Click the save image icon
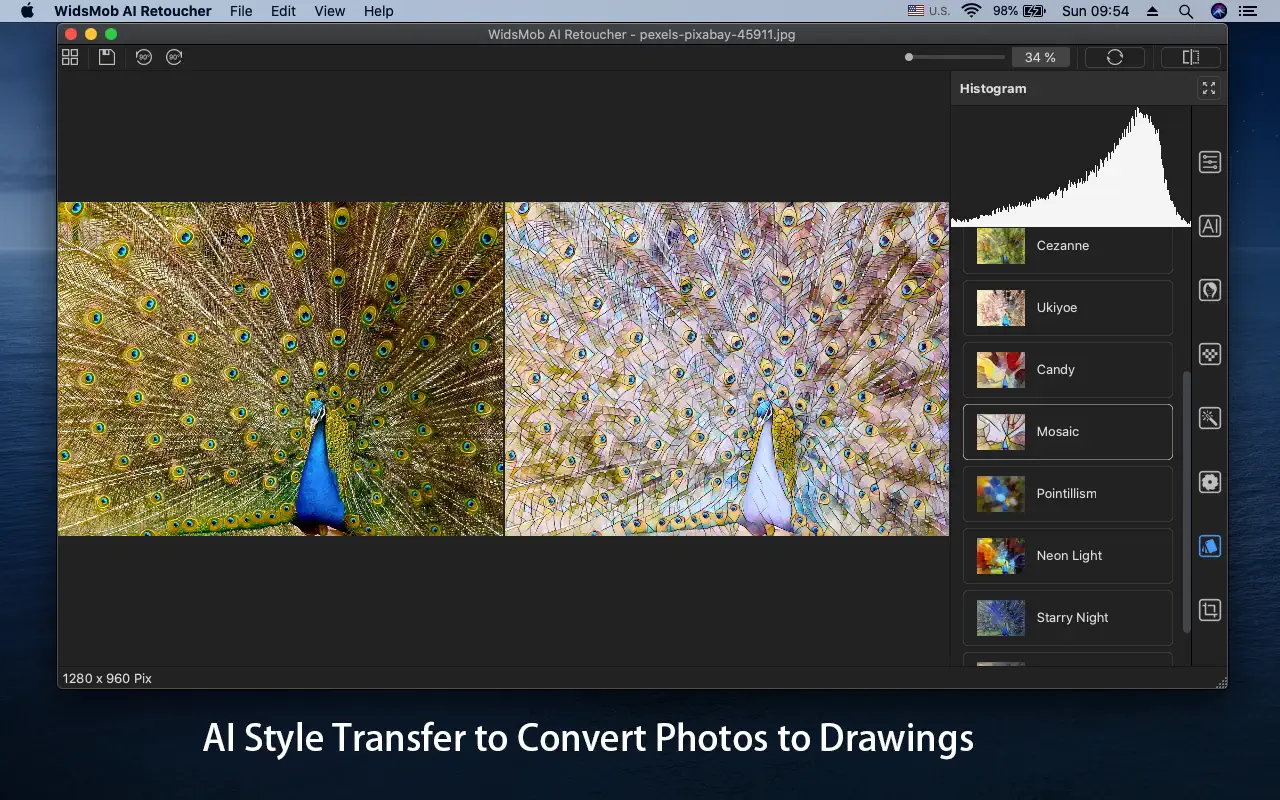This screenshot has height=800, width=1280. point(106,57)
